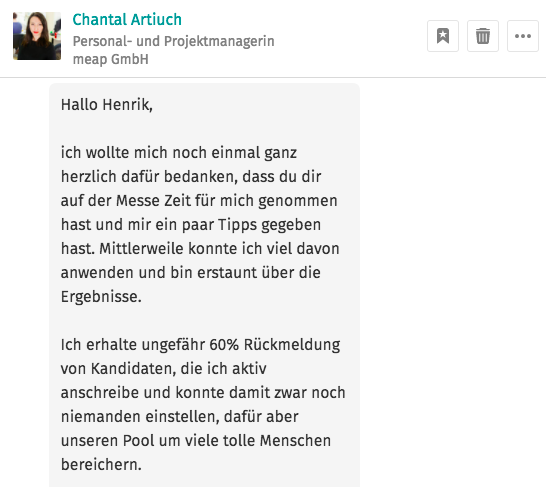Click the line starting ich wollte mich

[179, 152]
